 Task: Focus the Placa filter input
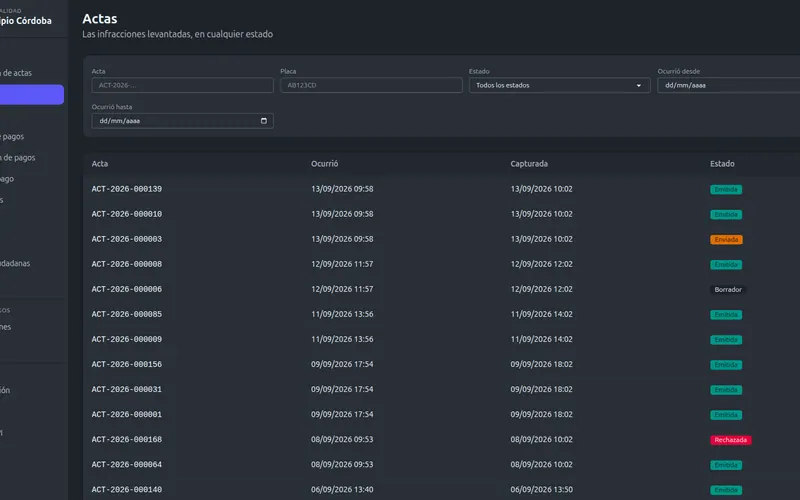[371, 85]
